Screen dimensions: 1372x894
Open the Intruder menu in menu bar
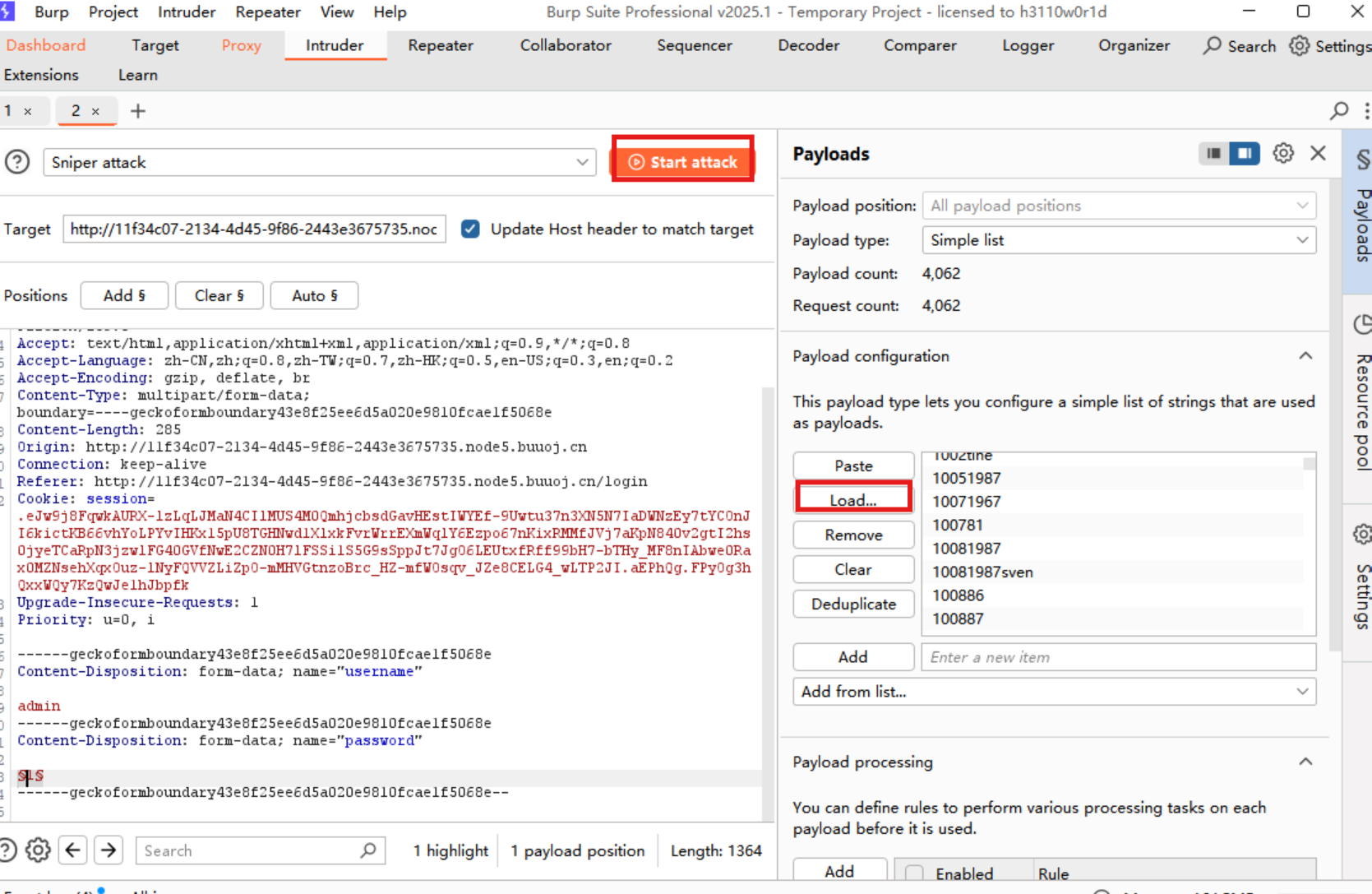187,12
